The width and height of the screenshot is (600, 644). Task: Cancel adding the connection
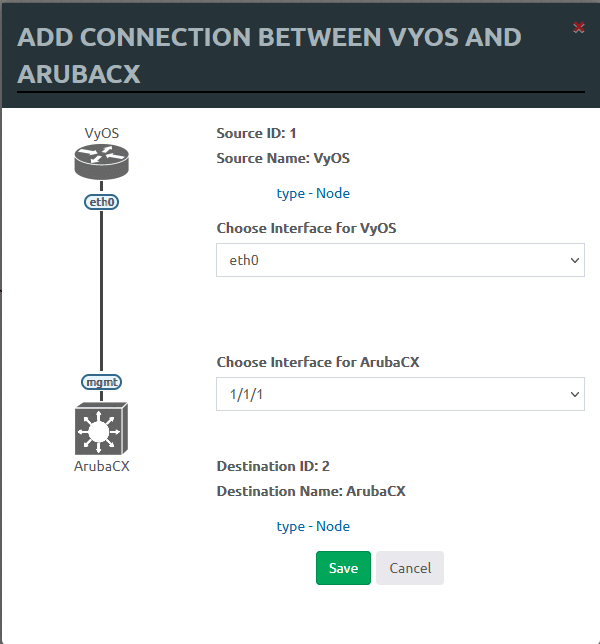410,568
